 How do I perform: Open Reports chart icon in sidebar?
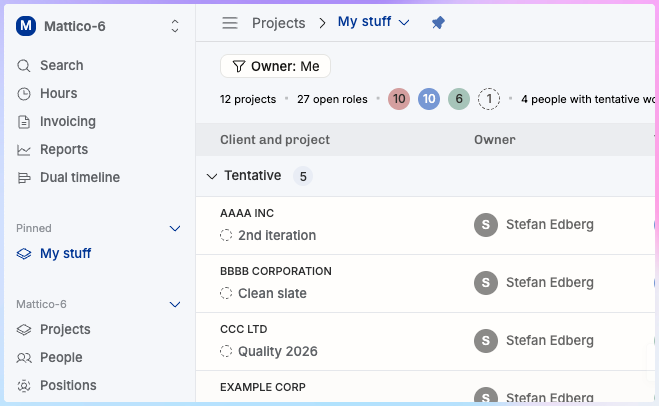tap(25, 150)
